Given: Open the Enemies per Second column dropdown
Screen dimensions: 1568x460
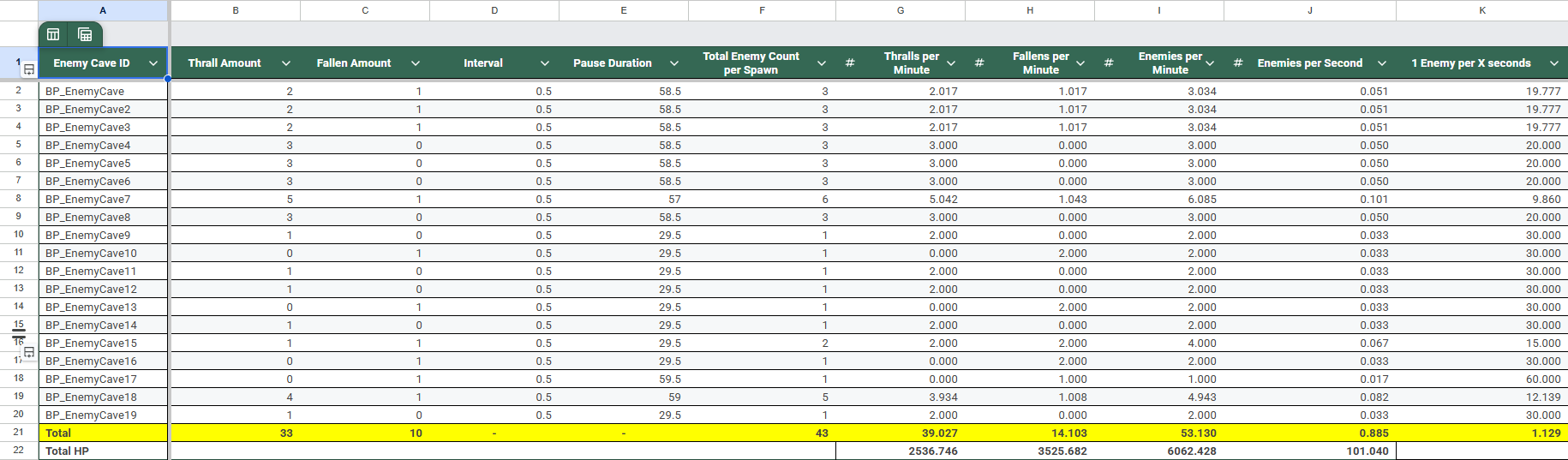Looking at the screenshot, I should pos(1382,63).
